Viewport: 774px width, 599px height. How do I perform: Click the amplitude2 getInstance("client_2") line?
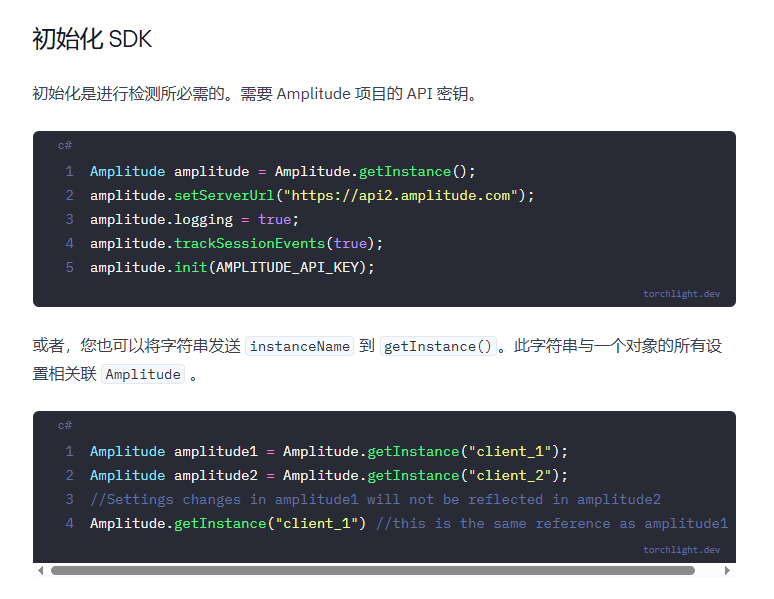(329, 476)
